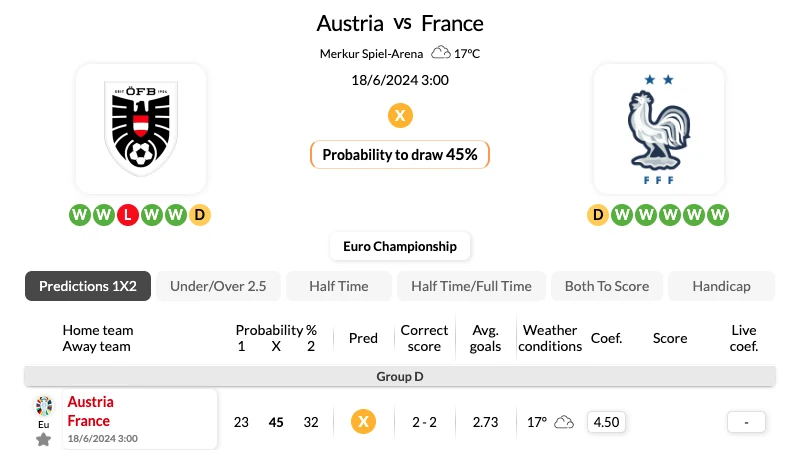This screenshot has width=800, height=450.
Task: Click the 4.50 coefficient button
Action: coord(606,422)
